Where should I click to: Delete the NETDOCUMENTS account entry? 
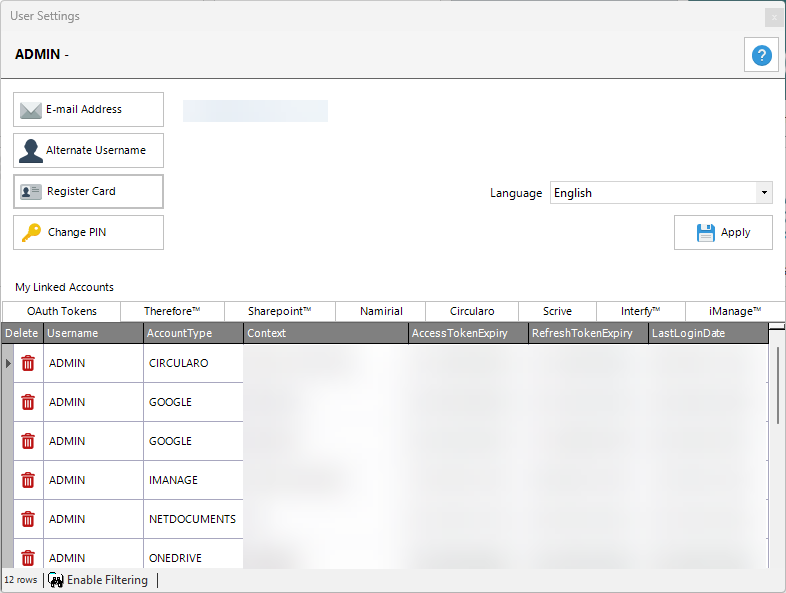[x=28, y=519]
